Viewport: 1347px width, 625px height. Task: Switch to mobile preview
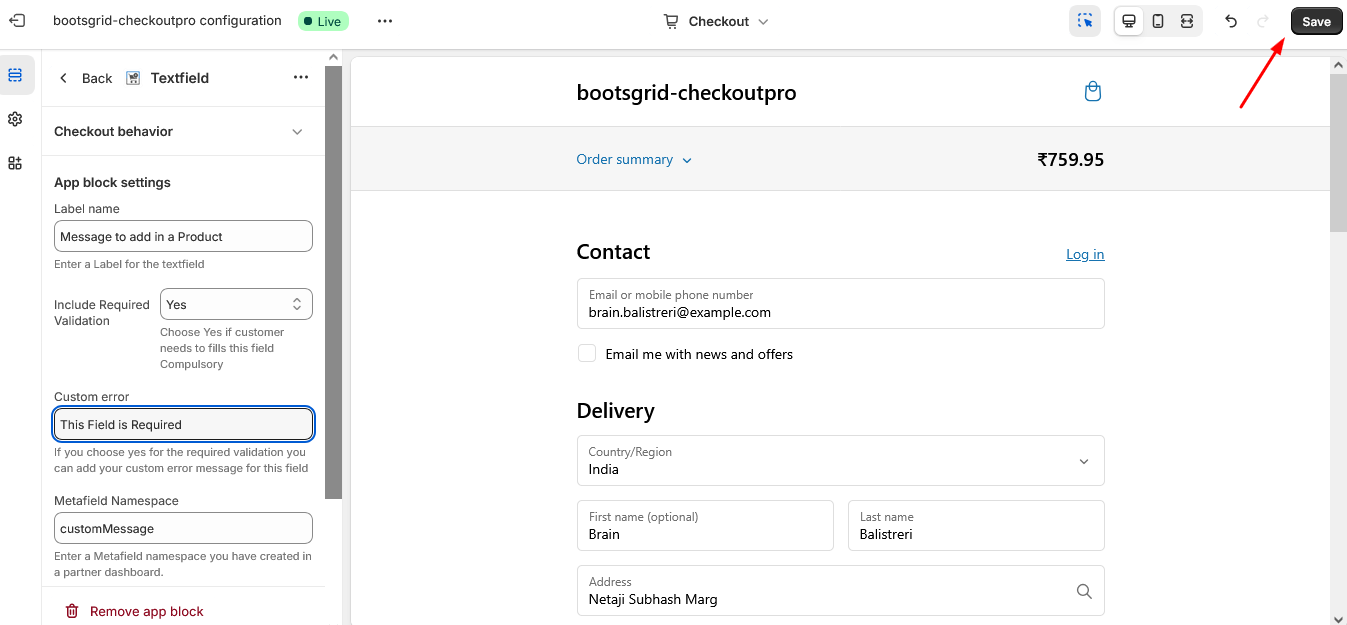(1158, 21)
